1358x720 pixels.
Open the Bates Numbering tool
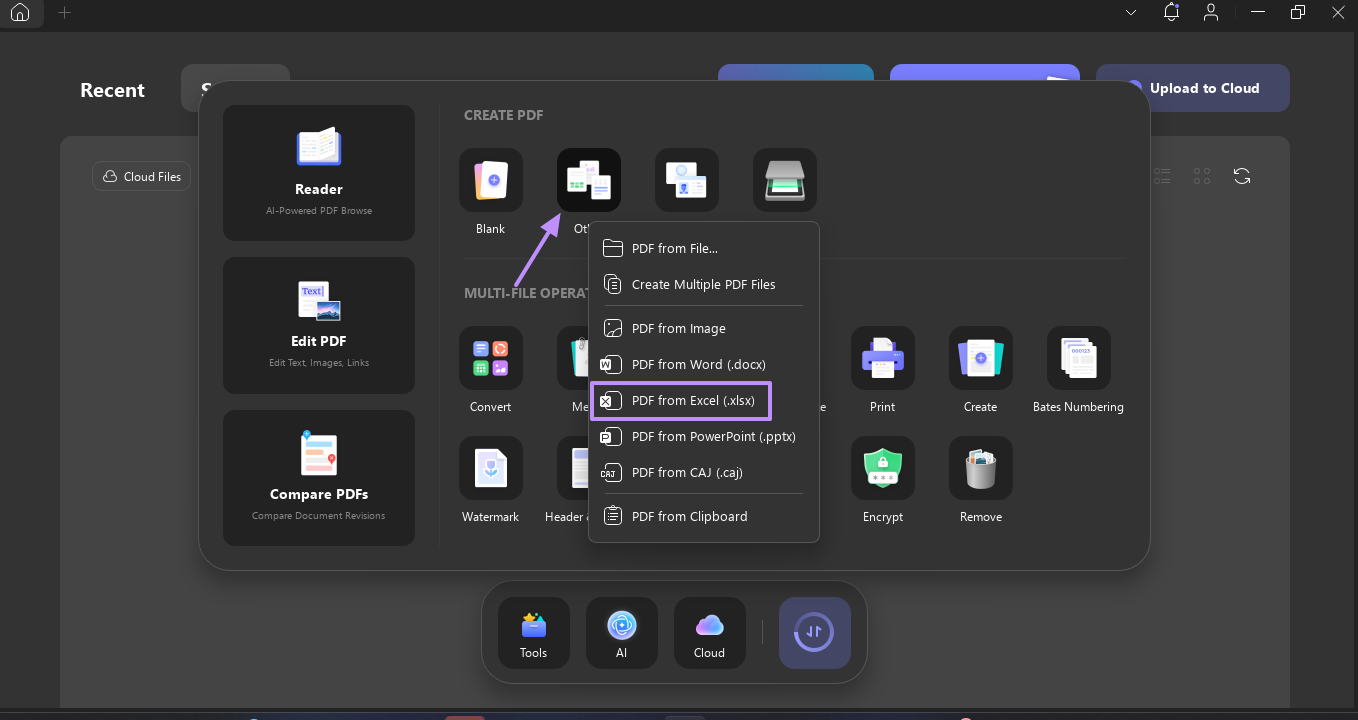[x=1078, y=358]
